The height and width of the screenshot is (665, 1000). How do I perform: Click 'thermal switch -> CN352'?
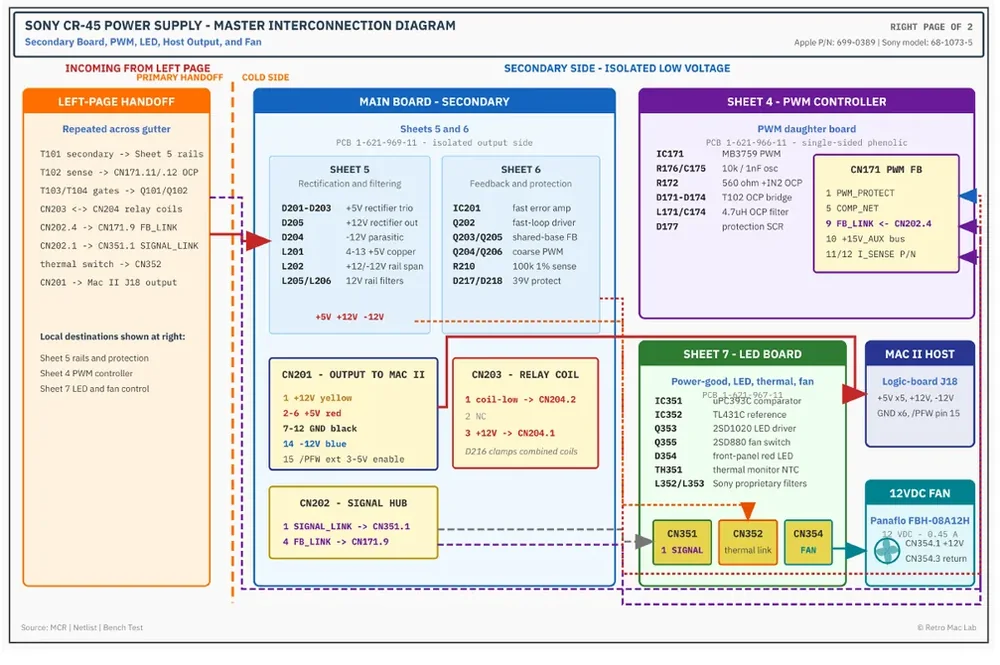pos(100,264)
